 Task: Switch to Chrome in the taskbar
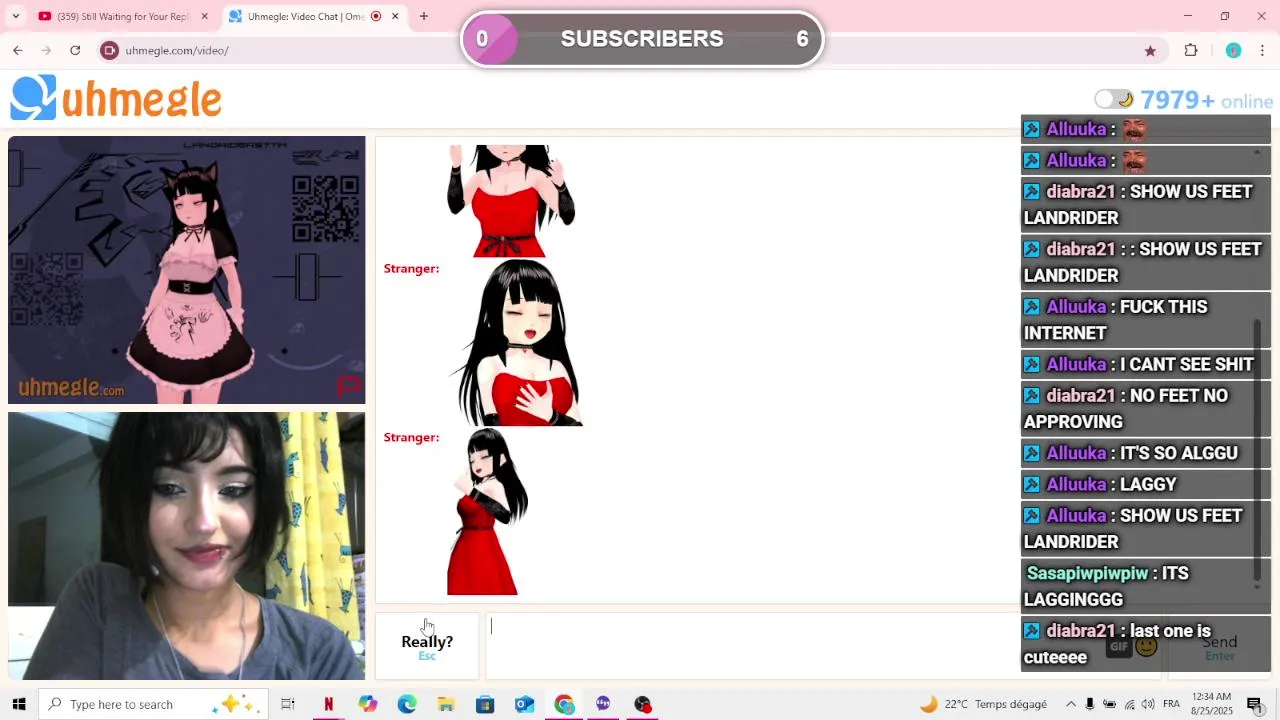point(564,704)
